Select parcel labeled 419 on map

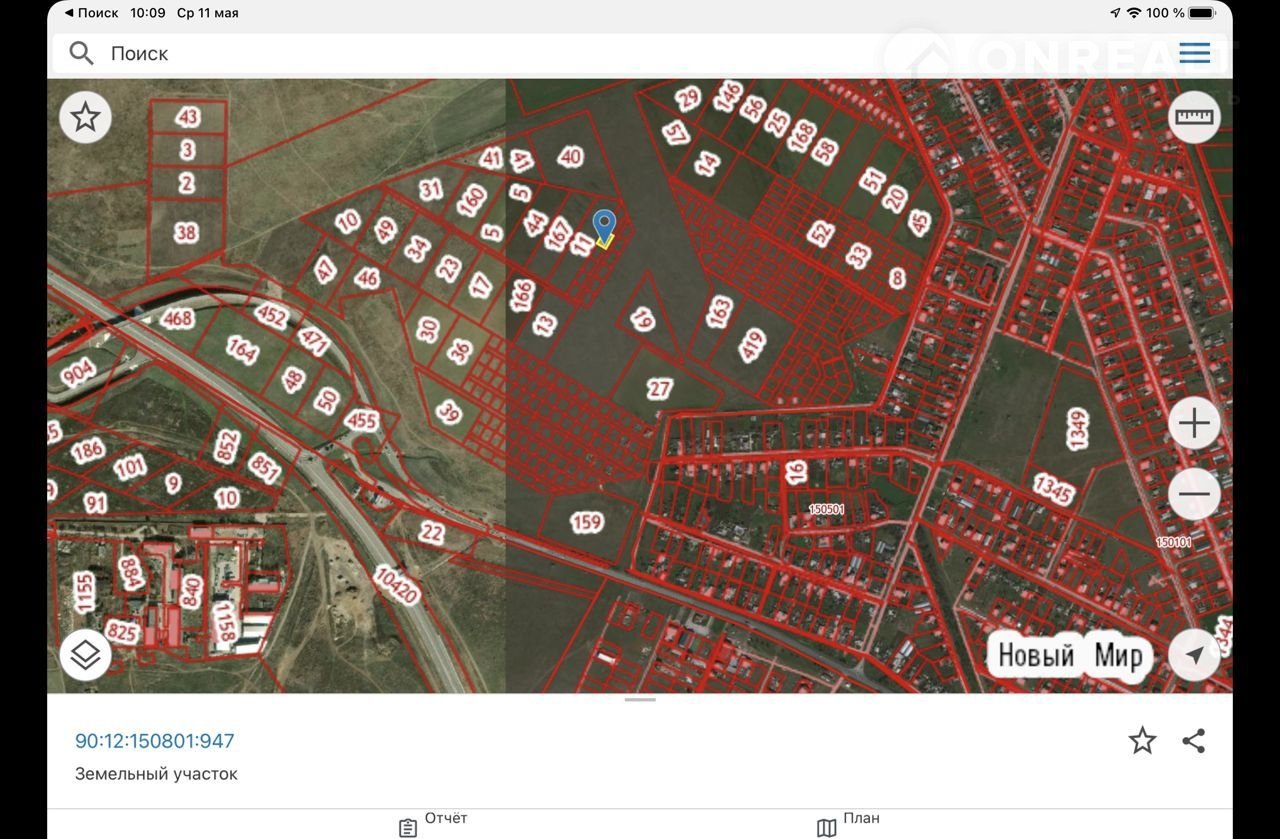pos(752,345)
